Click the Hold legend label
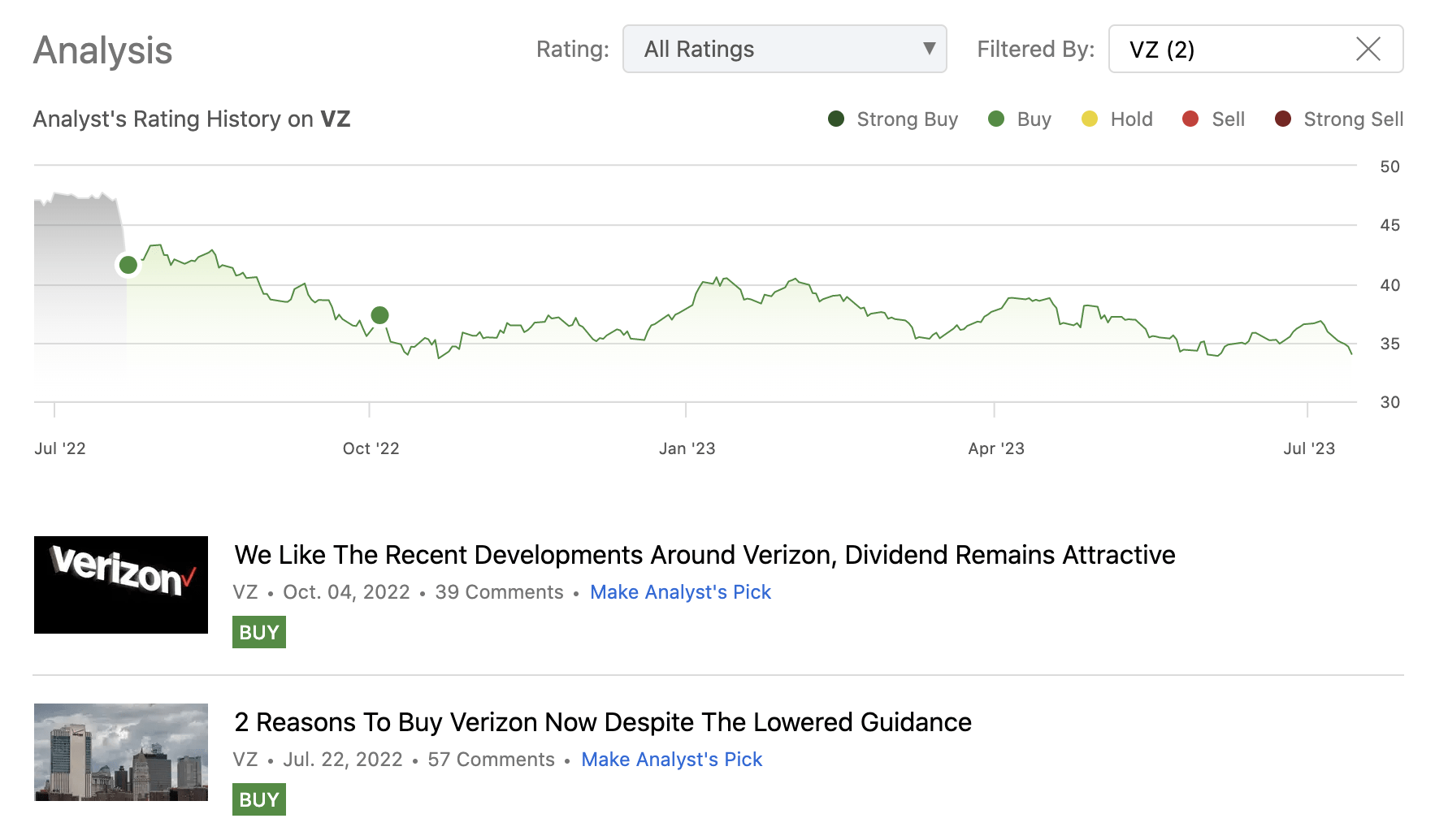The width and height of the screenshot is (1435, 840). click(1132, 119)
